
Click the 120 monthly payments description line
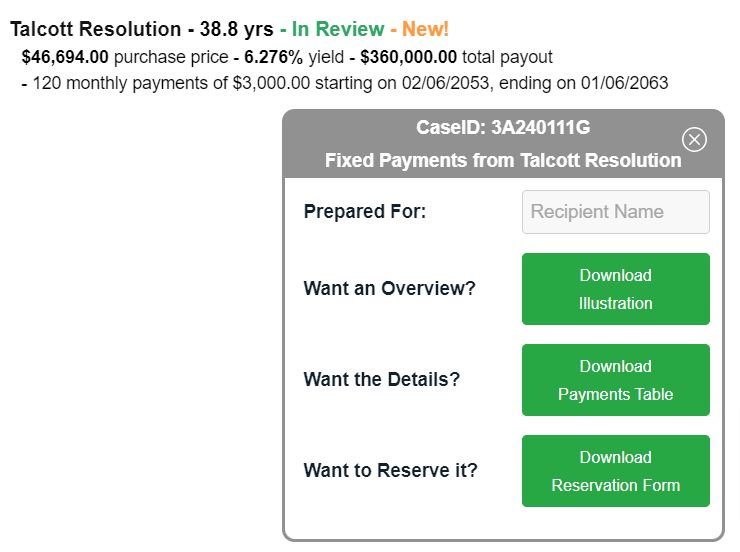click(345, 83)
